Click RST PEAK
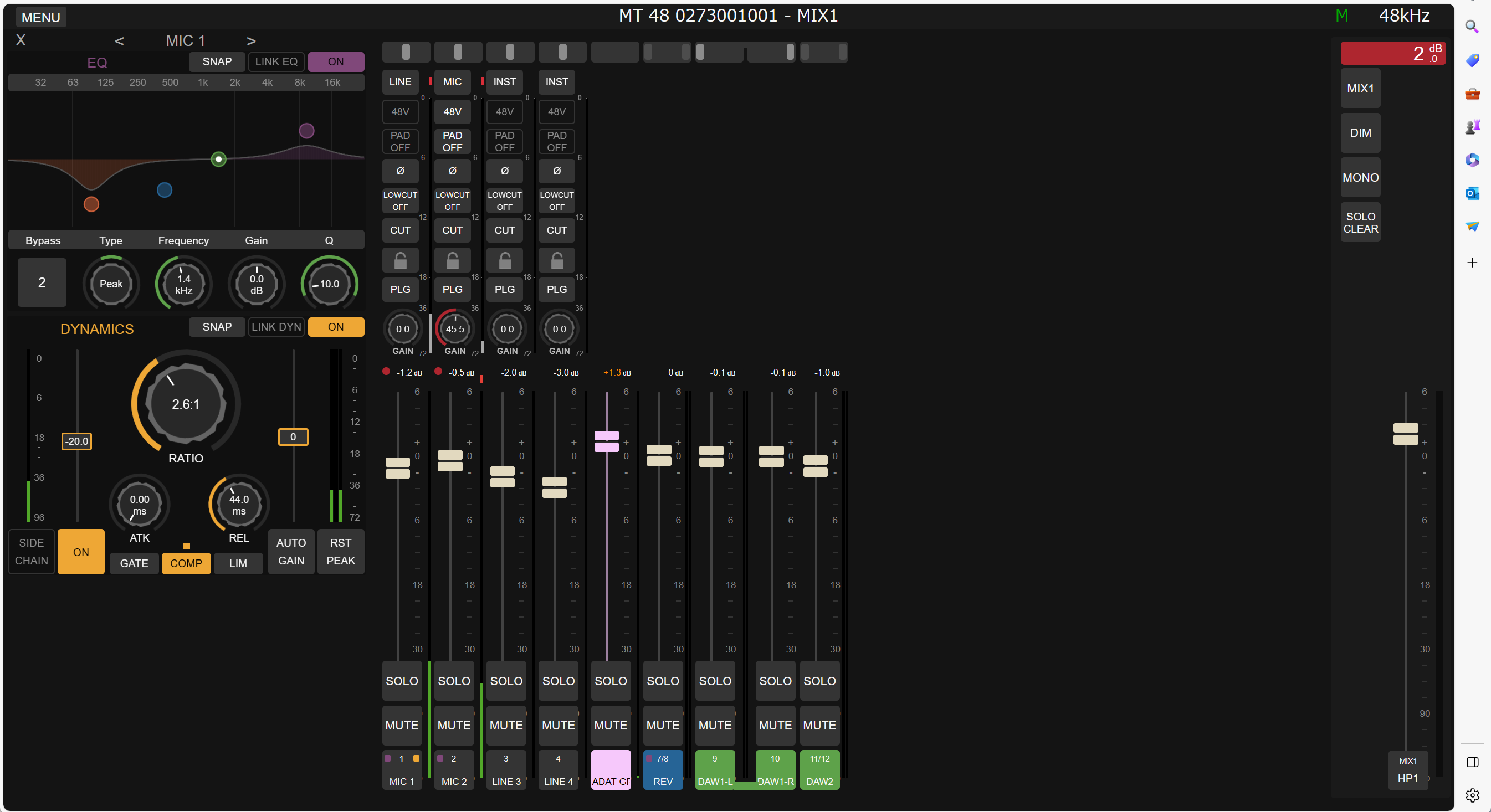1491x812 pixels. click(340, 551)
